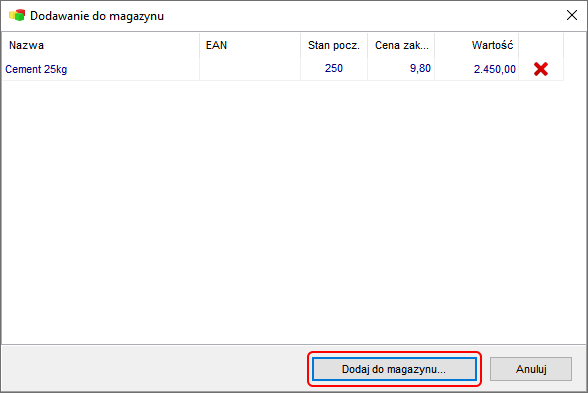This screenshot has width=588, height=393.
Task: Click the Dodawanie do magazynu title text
Action: tap(97, 16)
